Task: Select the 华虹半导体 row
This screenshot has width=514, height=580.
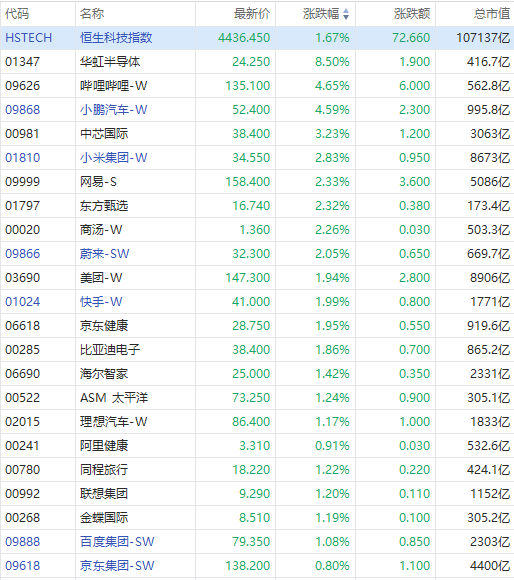Action: pos(257,62)
